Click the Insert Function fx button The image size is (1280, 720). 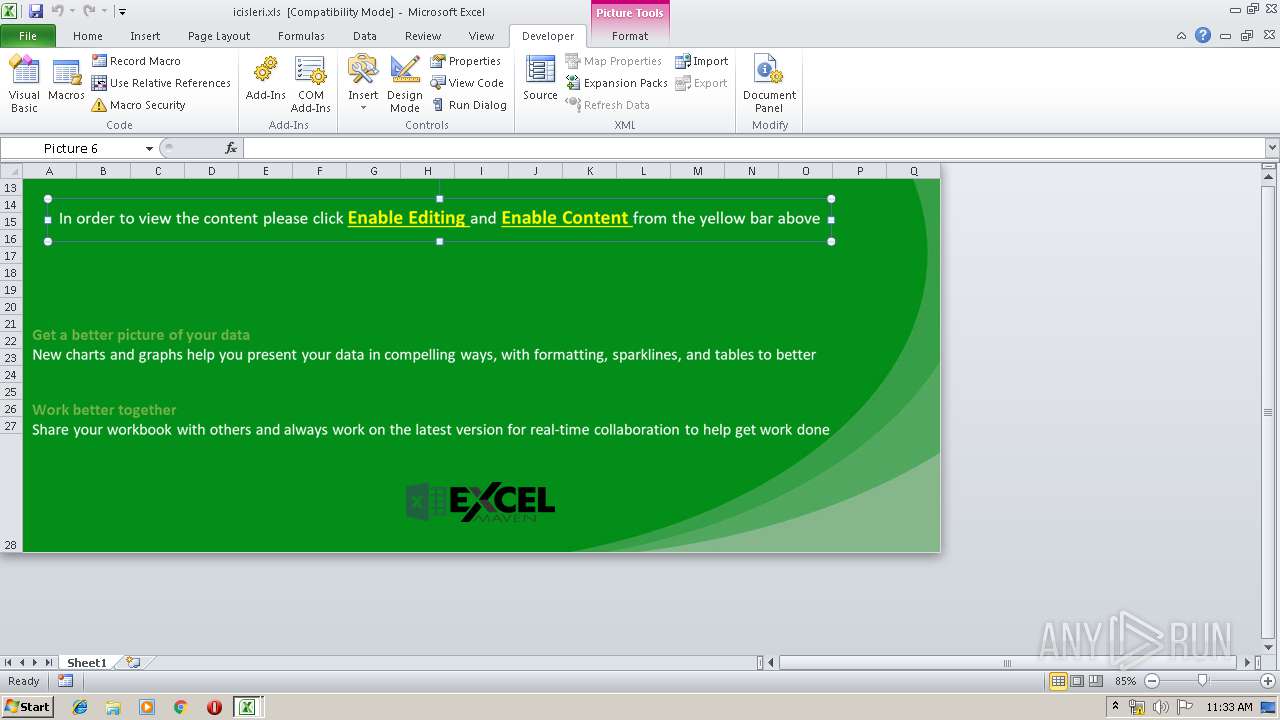click(231, 148)
